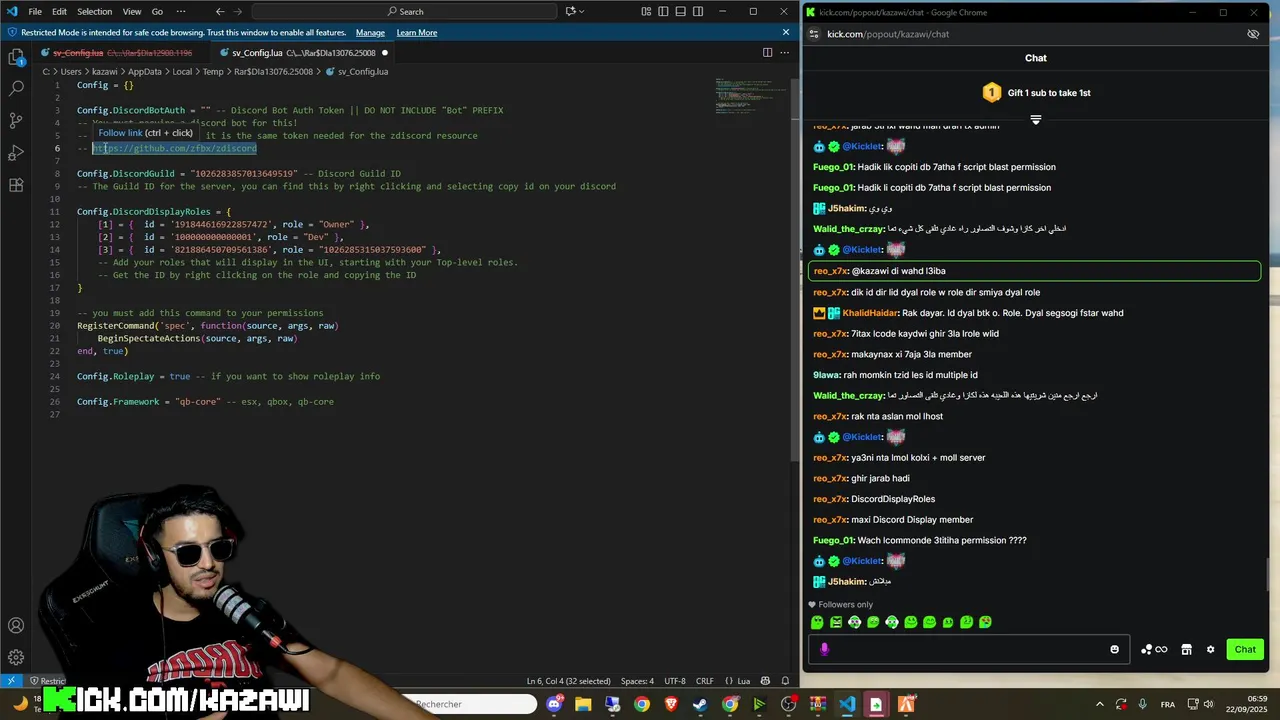1280x720 pixels.
Task: Open the Search view in the activity bar
Action: (x=16, y=88)
